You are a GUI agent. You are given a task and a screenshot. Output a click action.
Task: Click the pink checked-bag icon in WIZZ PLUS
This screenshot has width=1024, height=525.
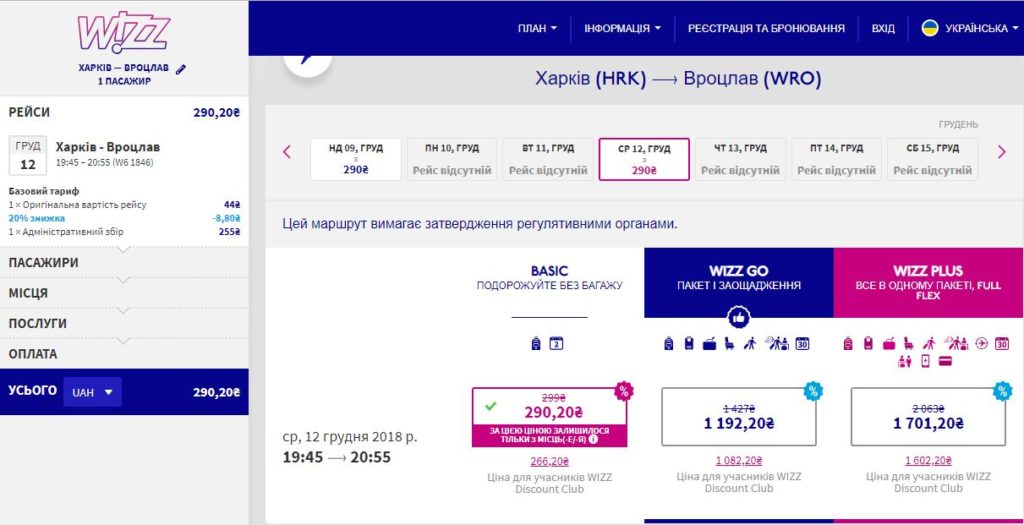coord(868,343)
